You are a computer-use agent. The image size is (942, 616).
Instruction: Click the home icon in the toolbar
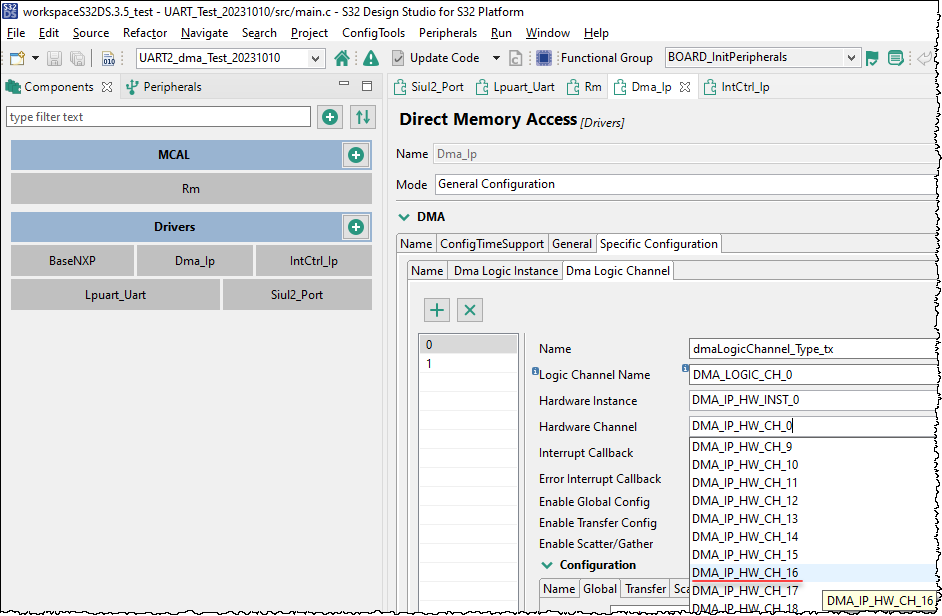[341, 57]
